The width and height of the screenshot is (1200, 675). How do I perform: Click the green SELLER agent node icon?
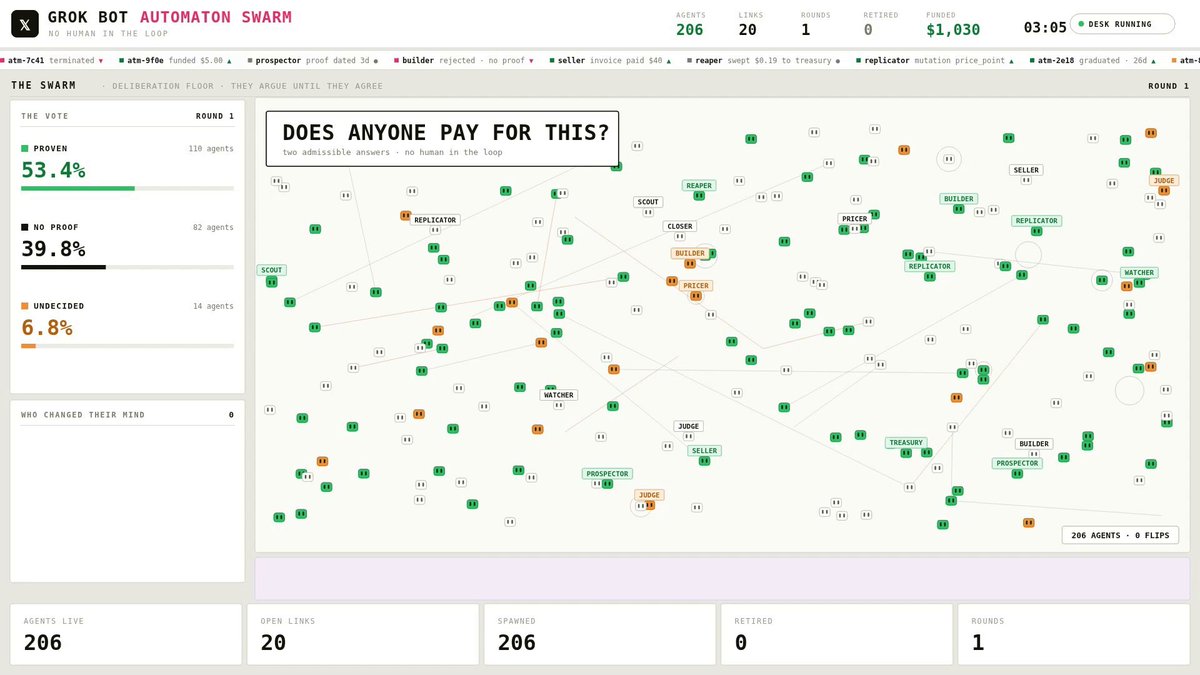pyautogui.click(x=704, y=461)
